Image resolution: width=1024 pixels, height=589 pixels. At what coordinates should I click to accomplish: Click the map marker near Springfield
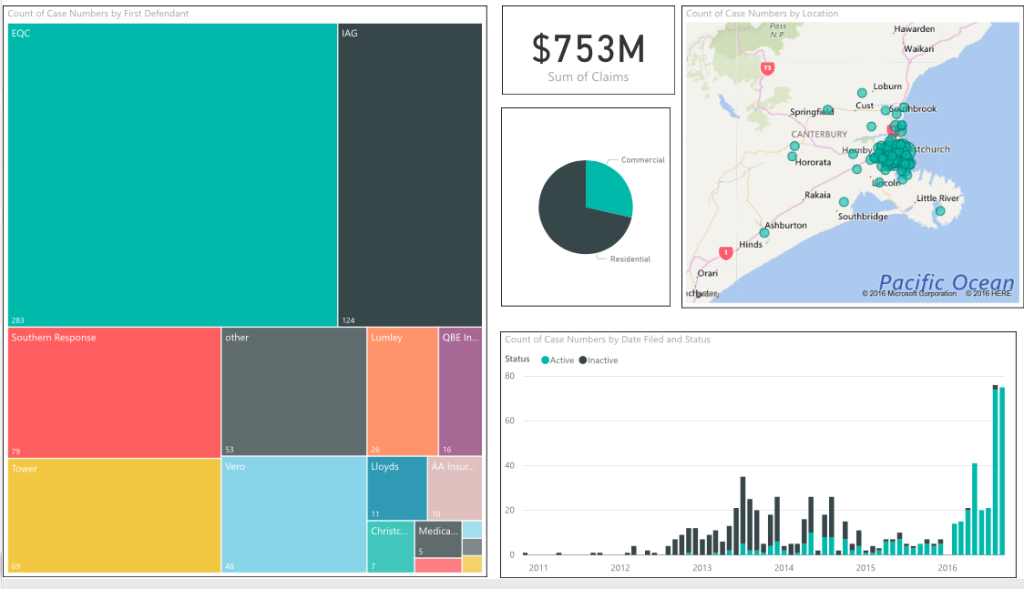tap(828, 110)
